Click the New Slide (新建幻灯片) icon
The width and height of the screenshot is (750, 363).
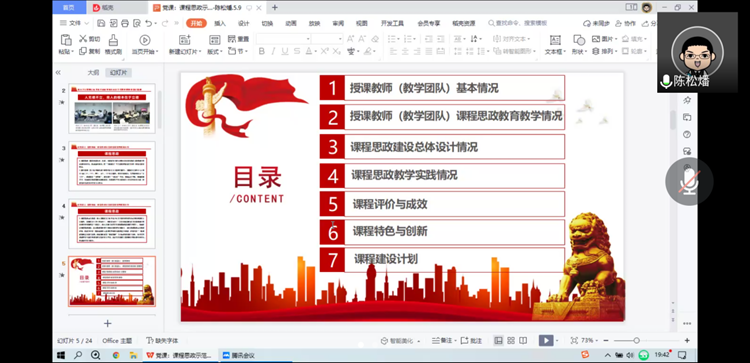185,40
